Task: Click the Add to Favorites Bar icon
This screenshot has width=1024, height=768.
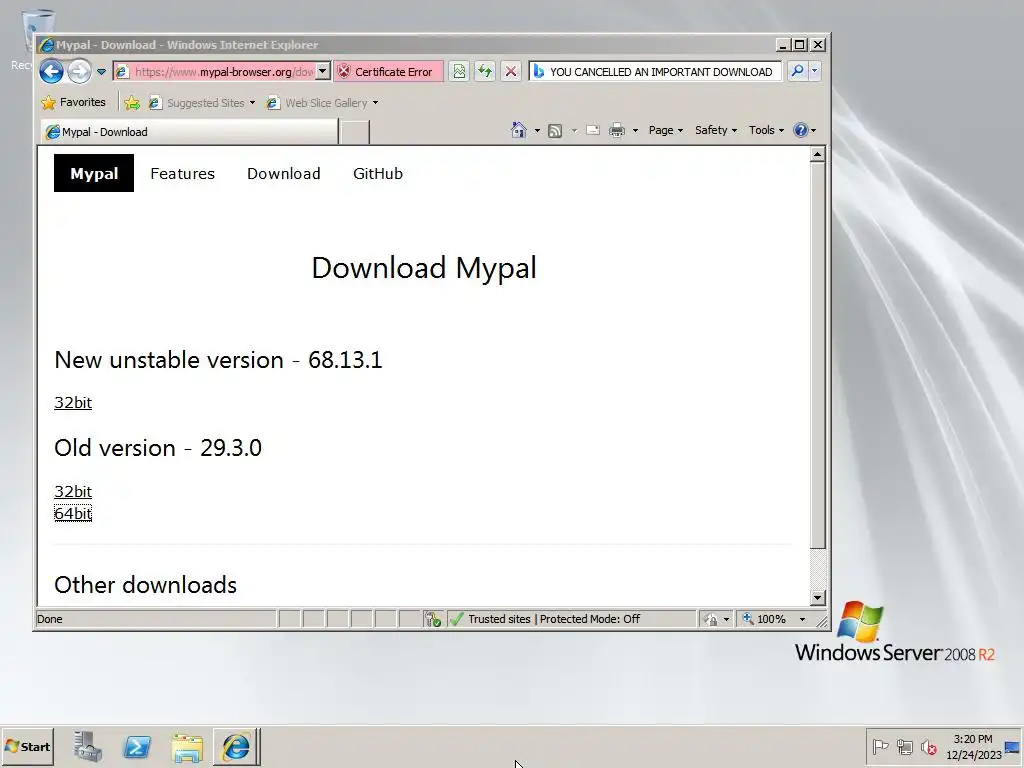Action: pyautogui.click(x=132, y=103)
